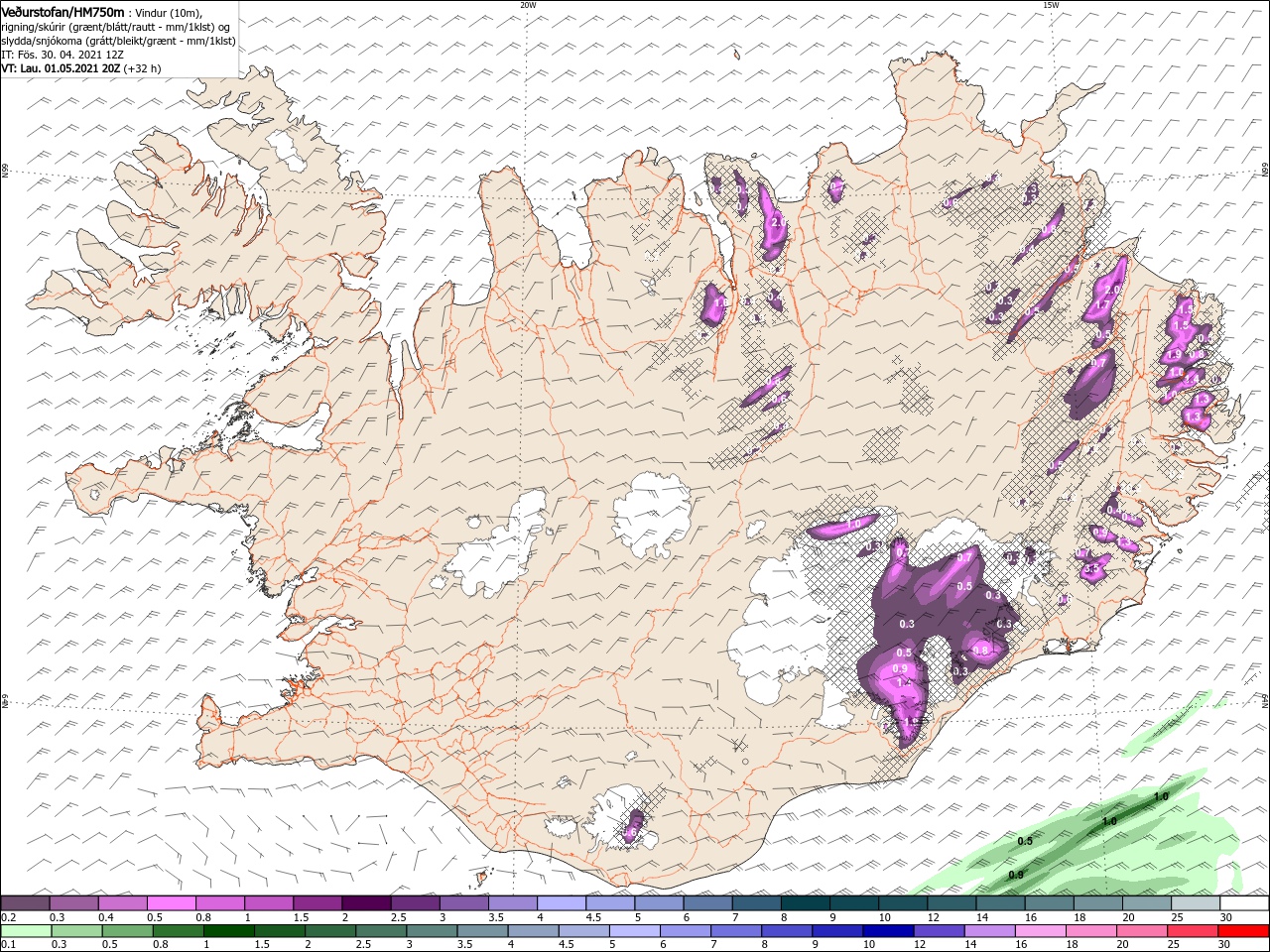Click the 'Veðurstofan/HM750m' title text
This screenshot has width=1270, height=952.
63,12
